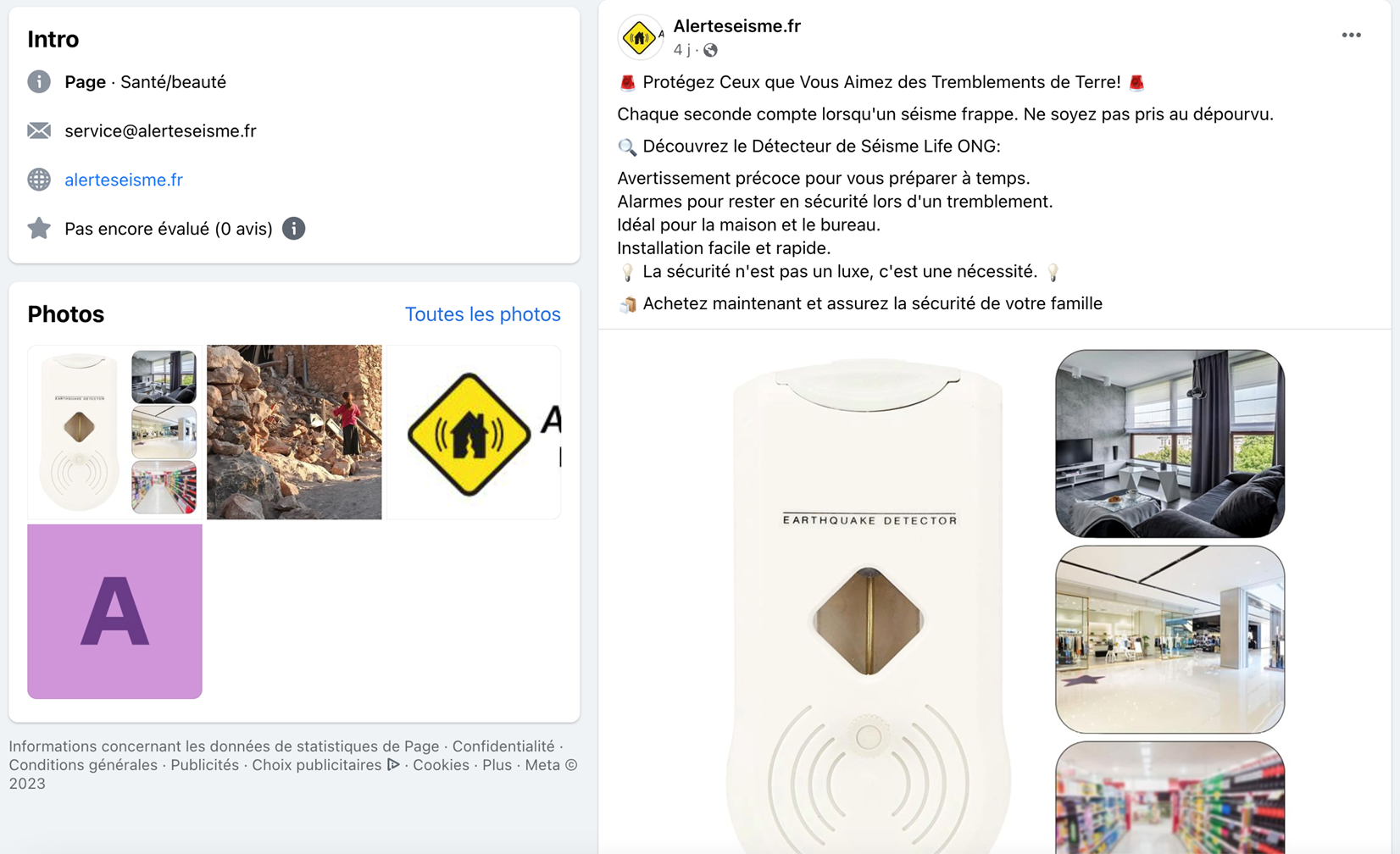Open the earthquake rubble photo thumbnail
The width and height of the screenshot is (1400, 854).
[294, 432]
